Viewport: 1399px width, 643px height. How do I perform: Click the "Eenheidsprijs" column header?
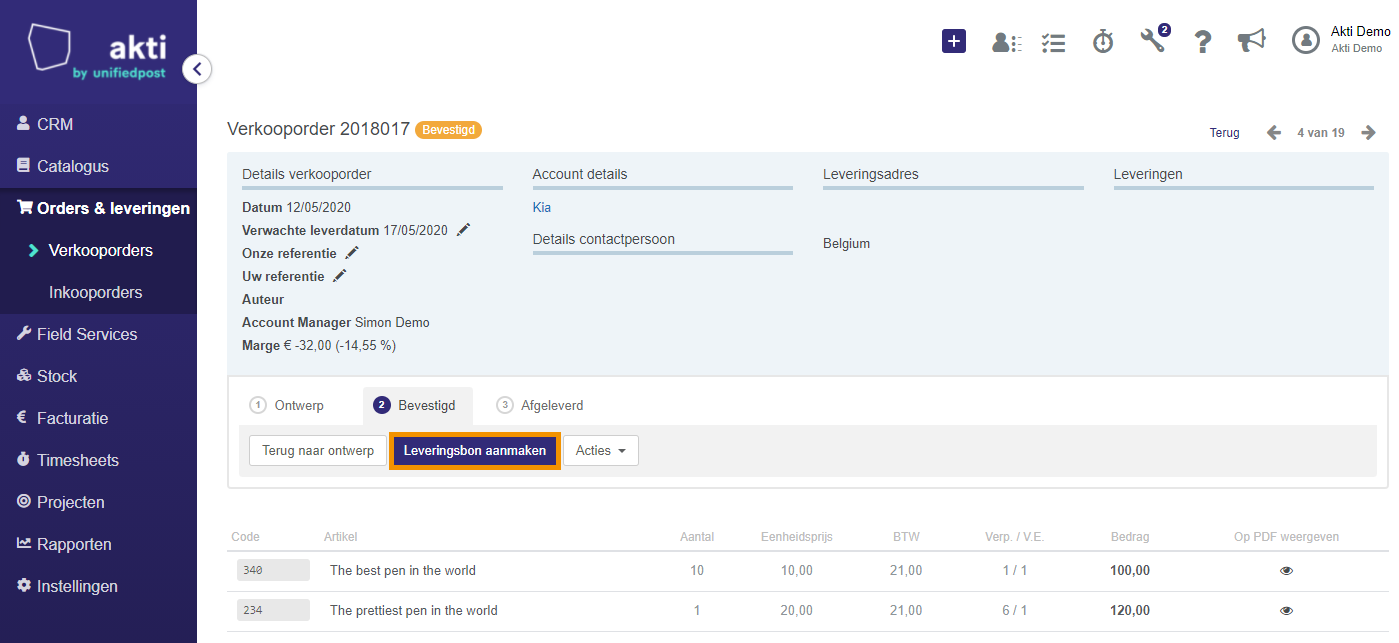tap(797, 537)
